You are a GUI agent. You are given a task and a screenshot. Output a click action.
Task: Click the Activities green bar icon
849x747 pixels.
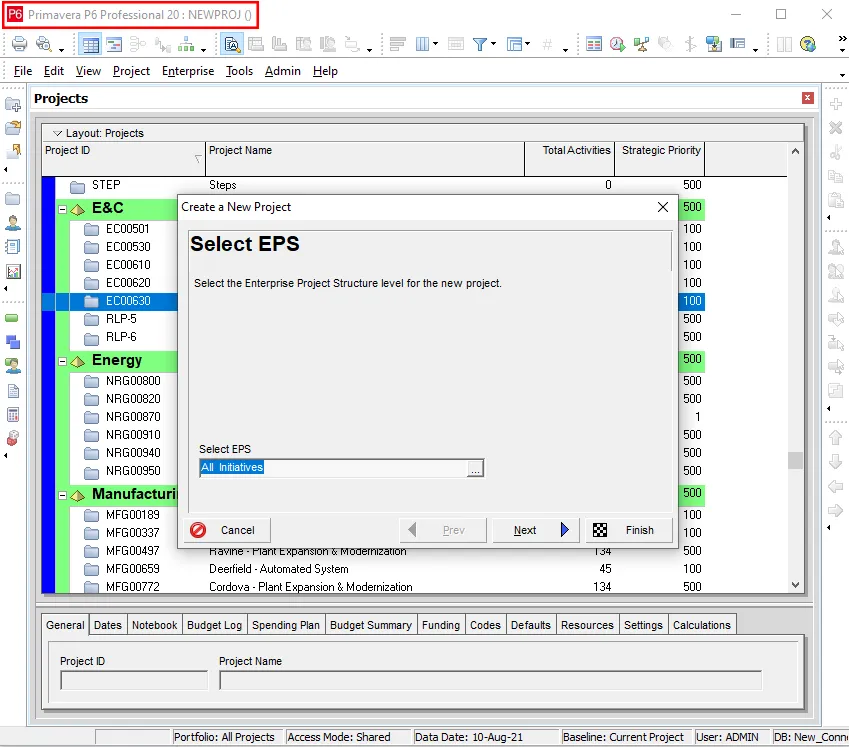pos(13,318)
